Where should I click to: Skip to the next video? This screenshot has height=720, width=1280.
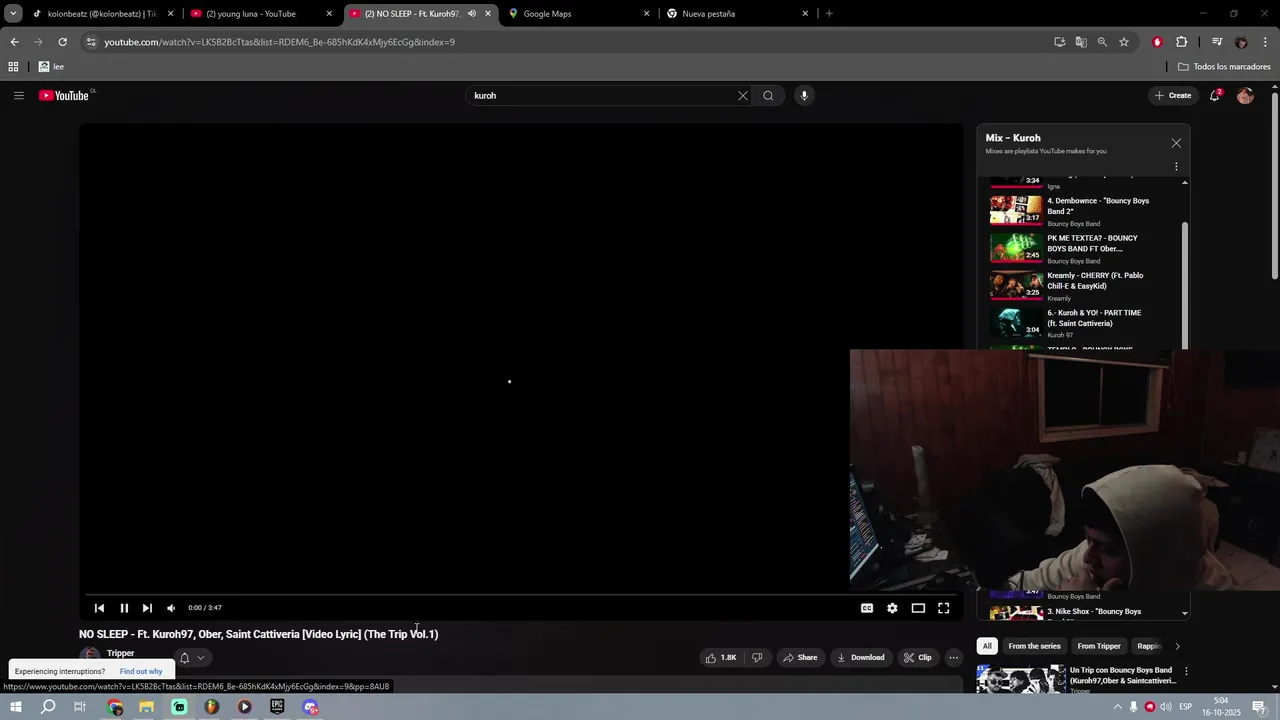(x=147, y=608)
